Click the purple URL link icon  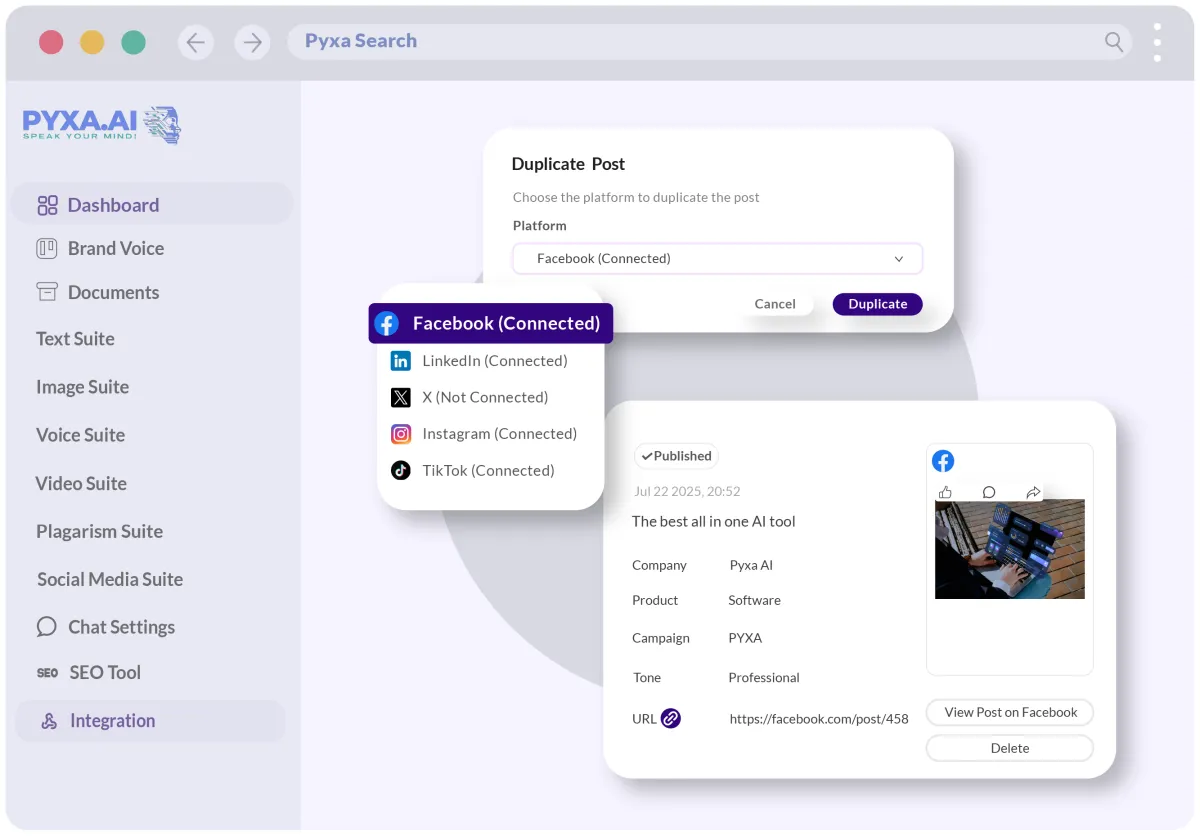671,718
